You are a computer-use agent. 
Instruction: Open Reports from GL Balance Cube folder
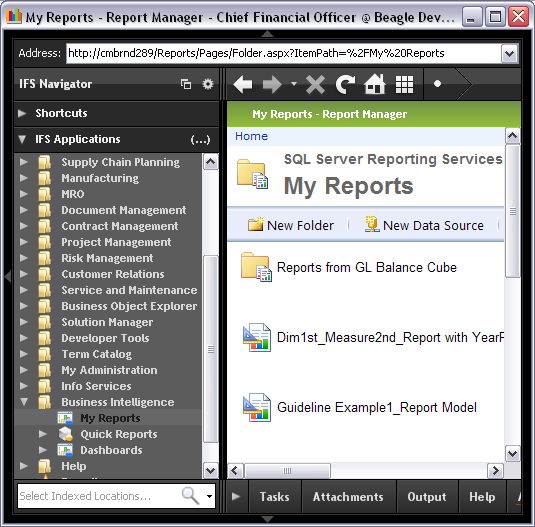point(366,267)
